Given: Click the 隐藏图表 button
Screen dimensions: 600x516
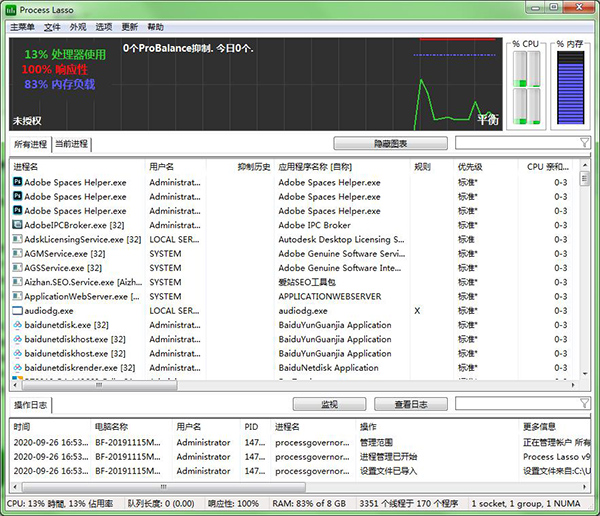Looking at the screenshot, I should click(390, 144).
